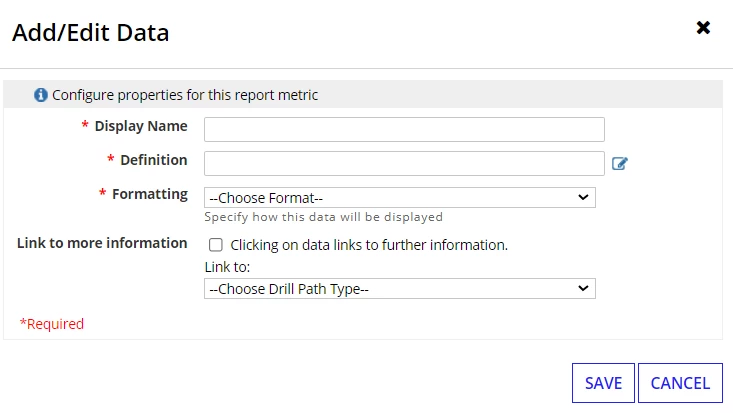
Task: Cancel the Add/Edit Data dialog
Action: pyautogui.click(x=680, y=383)
